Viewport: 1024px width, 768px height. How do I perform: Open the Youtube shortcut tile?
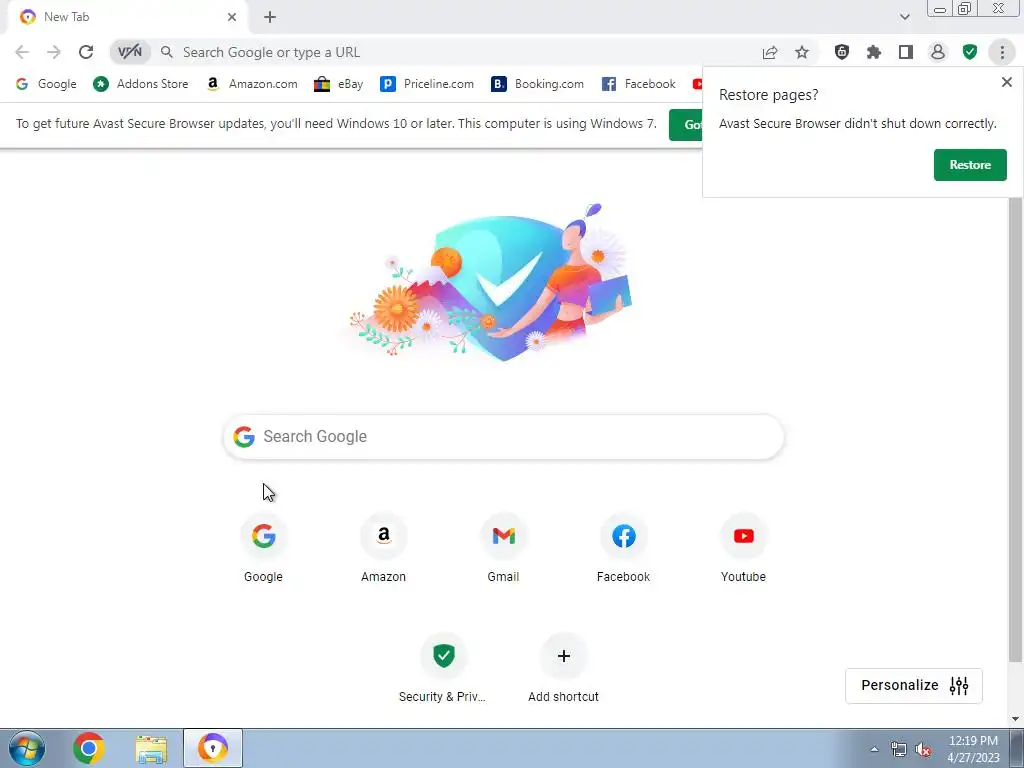743,549
